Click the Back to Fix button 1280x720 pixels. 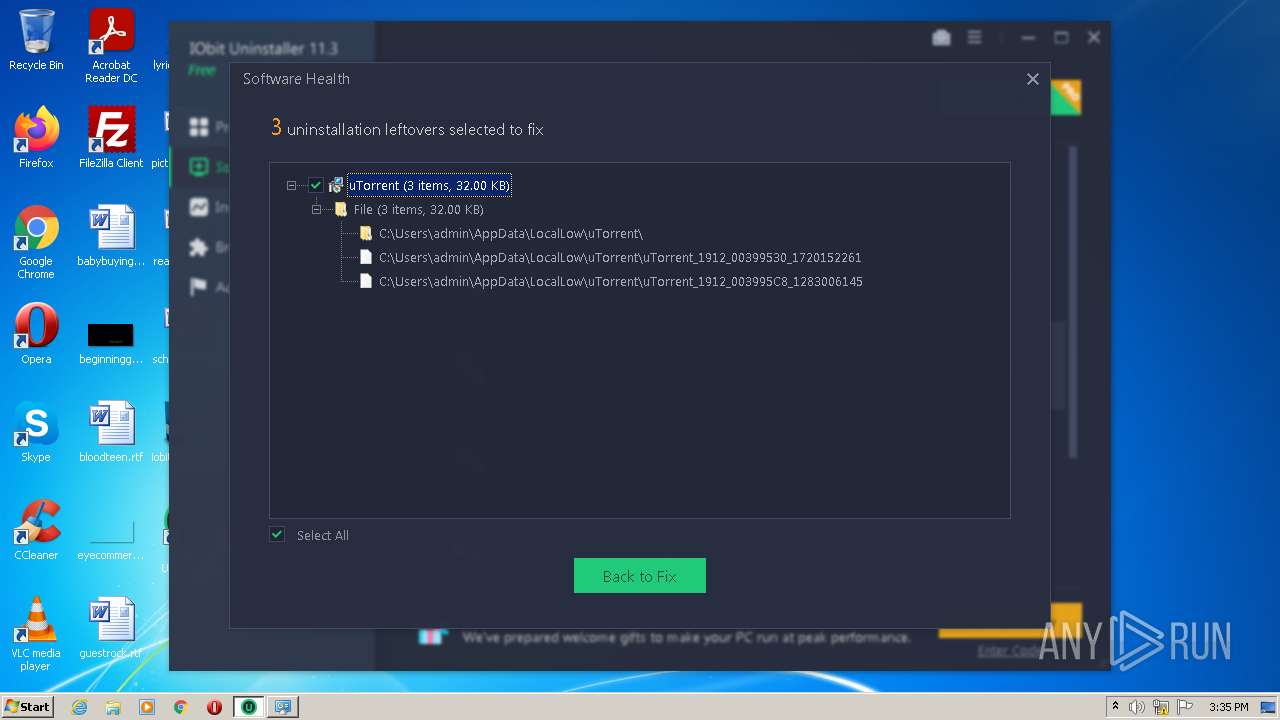(640, 576)
